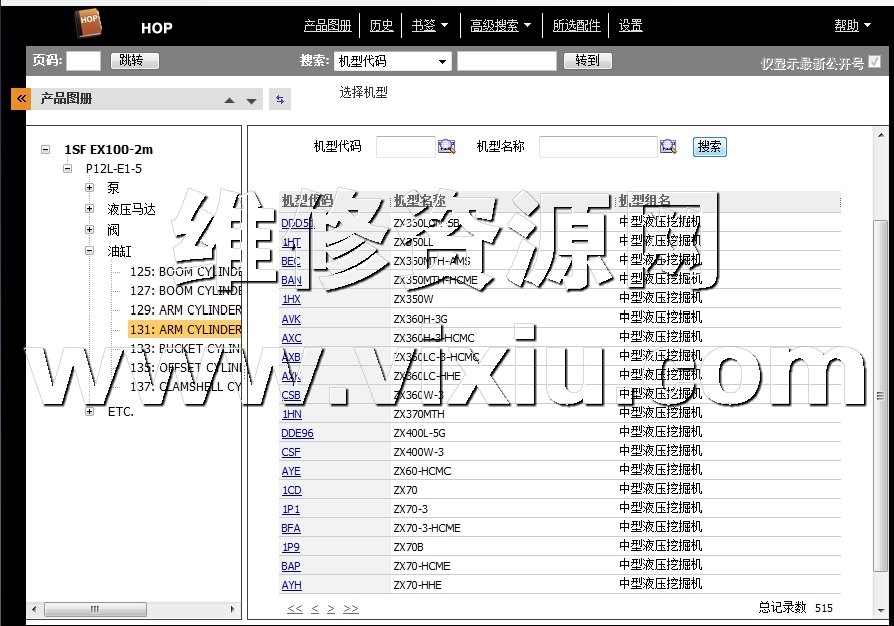The width and height of the screenshot is (894, 626).
Task: Click lookup icon next to 机型名称 field
Action: coord(668,147)
